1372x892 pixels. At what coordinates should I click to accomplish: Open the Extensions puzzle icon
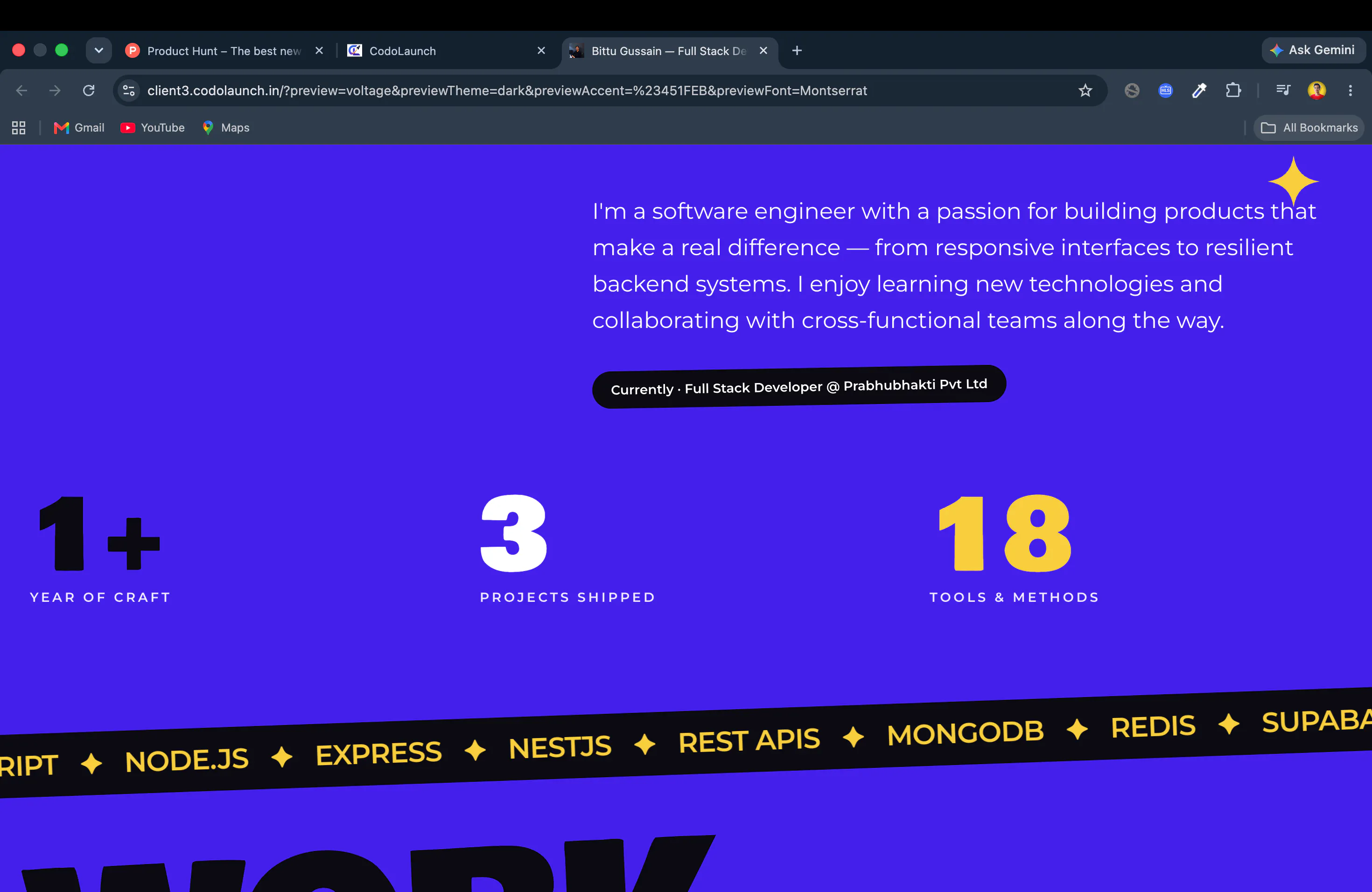[1233, 91]
